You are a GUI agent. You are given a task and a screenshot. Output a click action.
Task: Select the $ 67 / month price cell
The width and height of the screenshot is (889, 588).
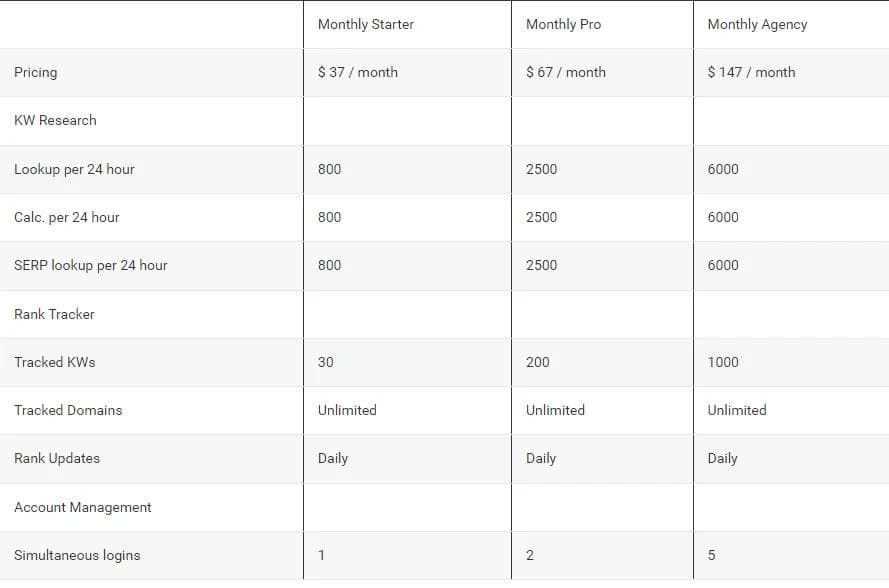tap(565, 72)
